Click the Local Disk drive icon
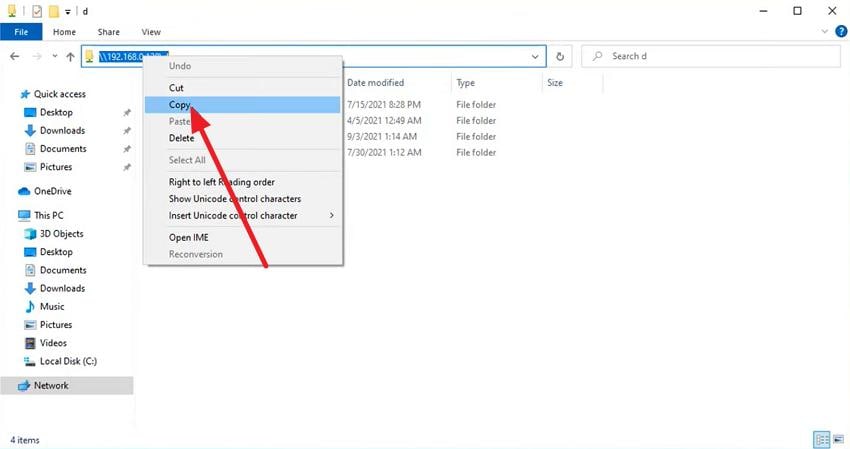Screen dimensions: 850x449 [x=30, y=361]
